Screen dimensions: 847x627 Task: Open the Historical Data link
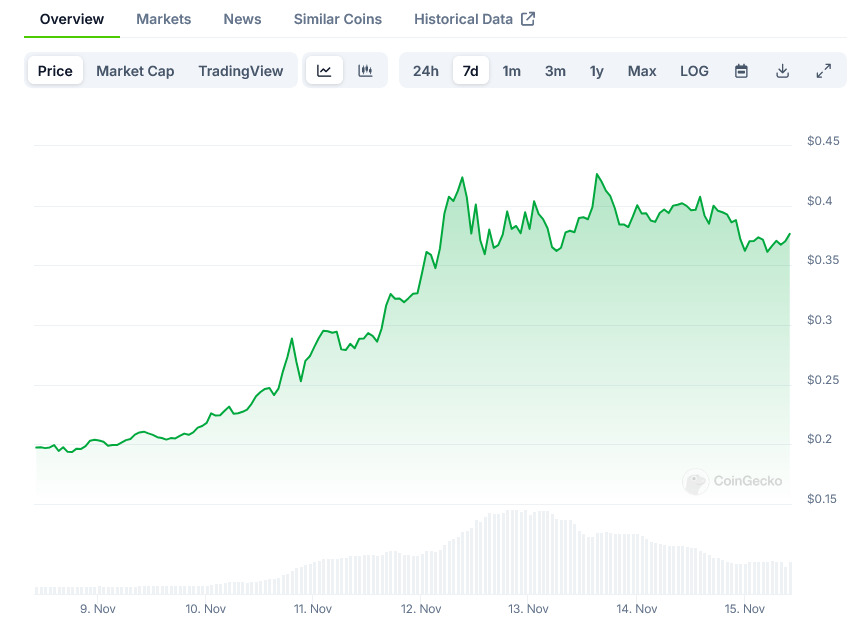[463, 19]
